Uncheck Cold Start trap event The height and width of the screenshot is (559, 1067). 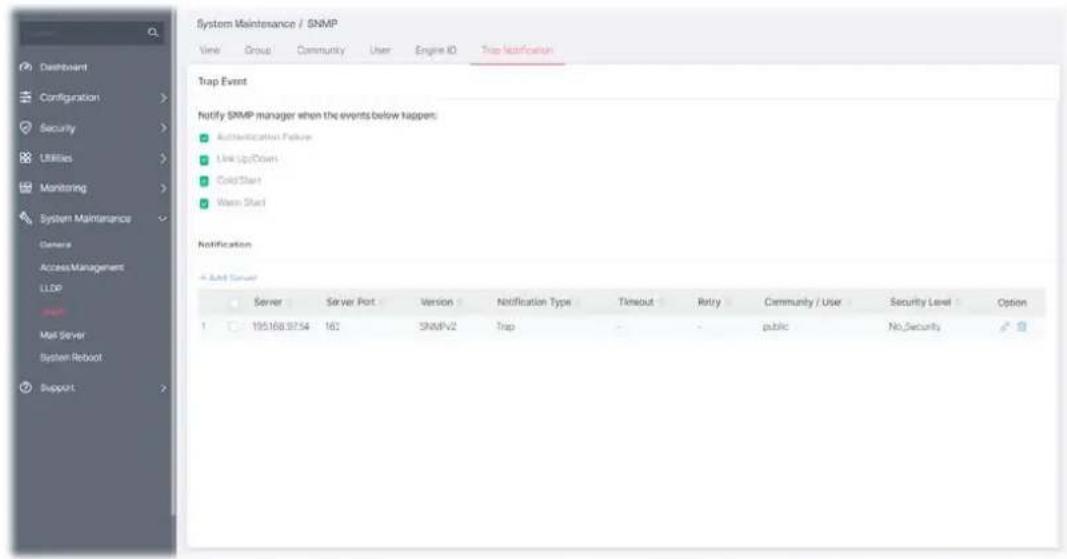pos(203,181)
